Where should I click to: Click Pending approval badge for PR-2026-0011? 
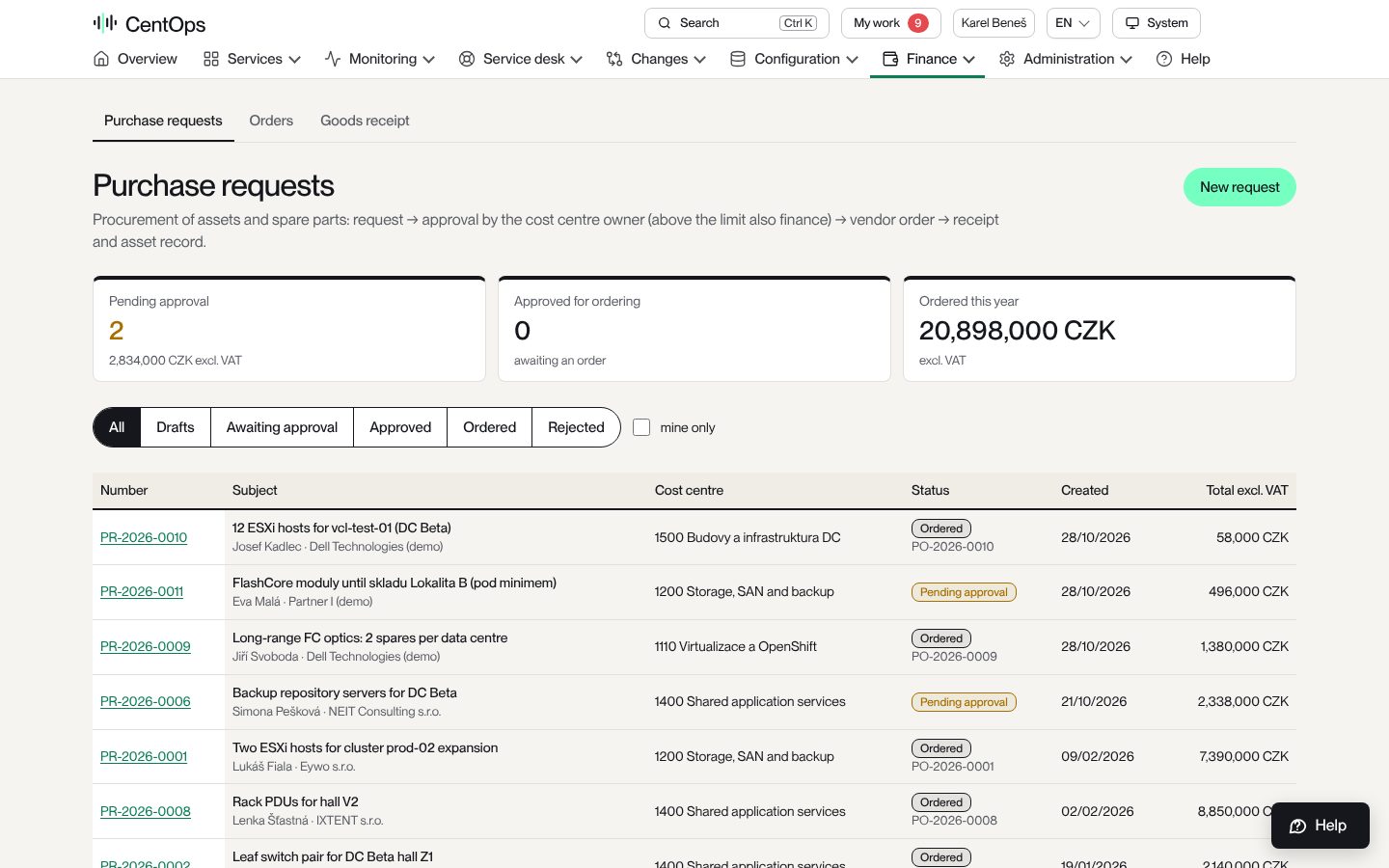click(964, 592)
